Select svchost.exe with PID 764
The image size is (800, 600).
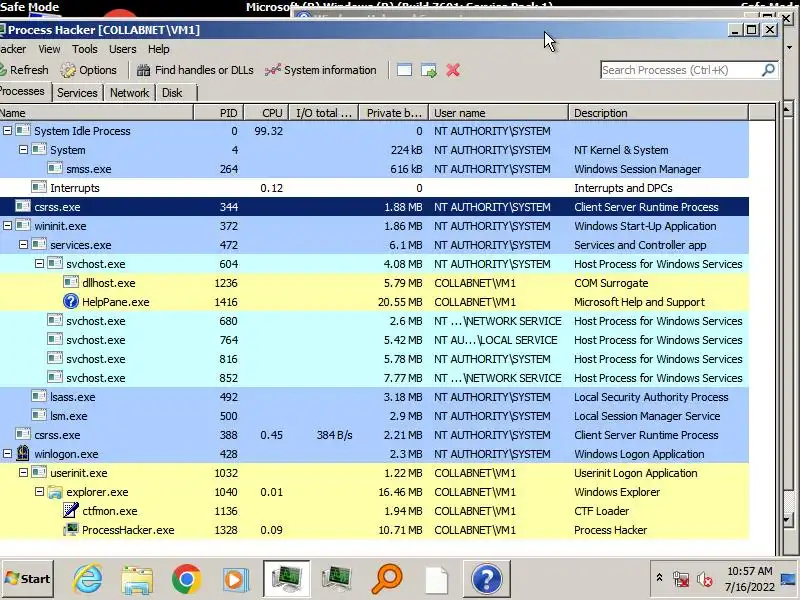374,340
